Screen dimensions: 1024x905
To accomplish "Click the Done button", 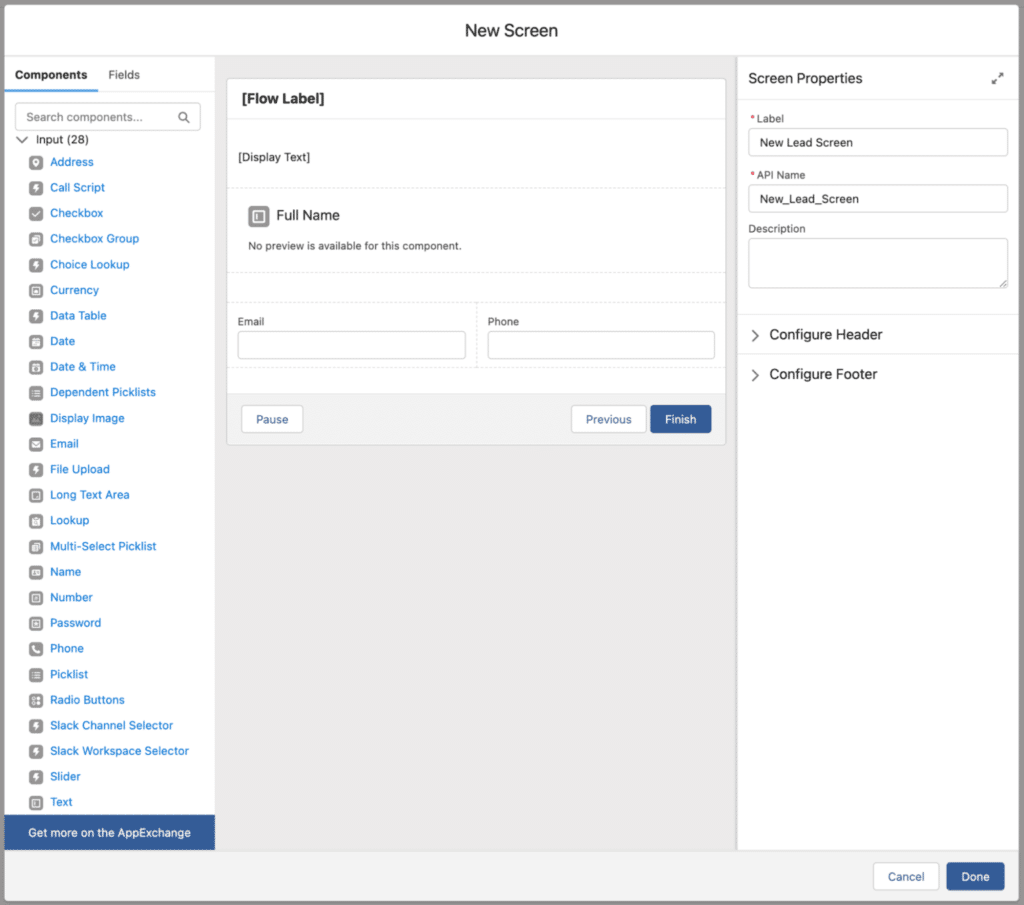I will point(975,877).
